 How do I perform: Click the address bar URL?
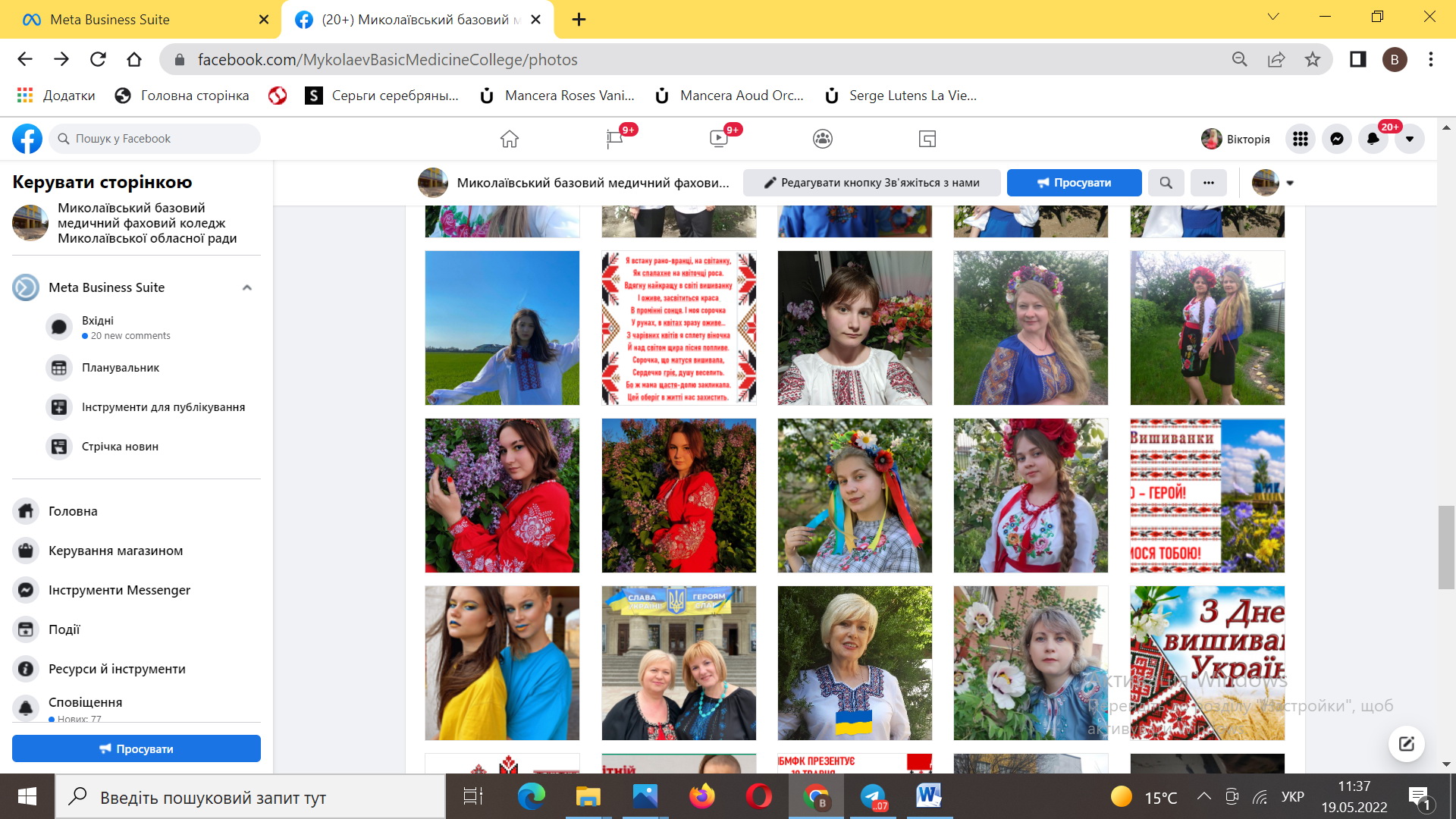coord(388,59)
